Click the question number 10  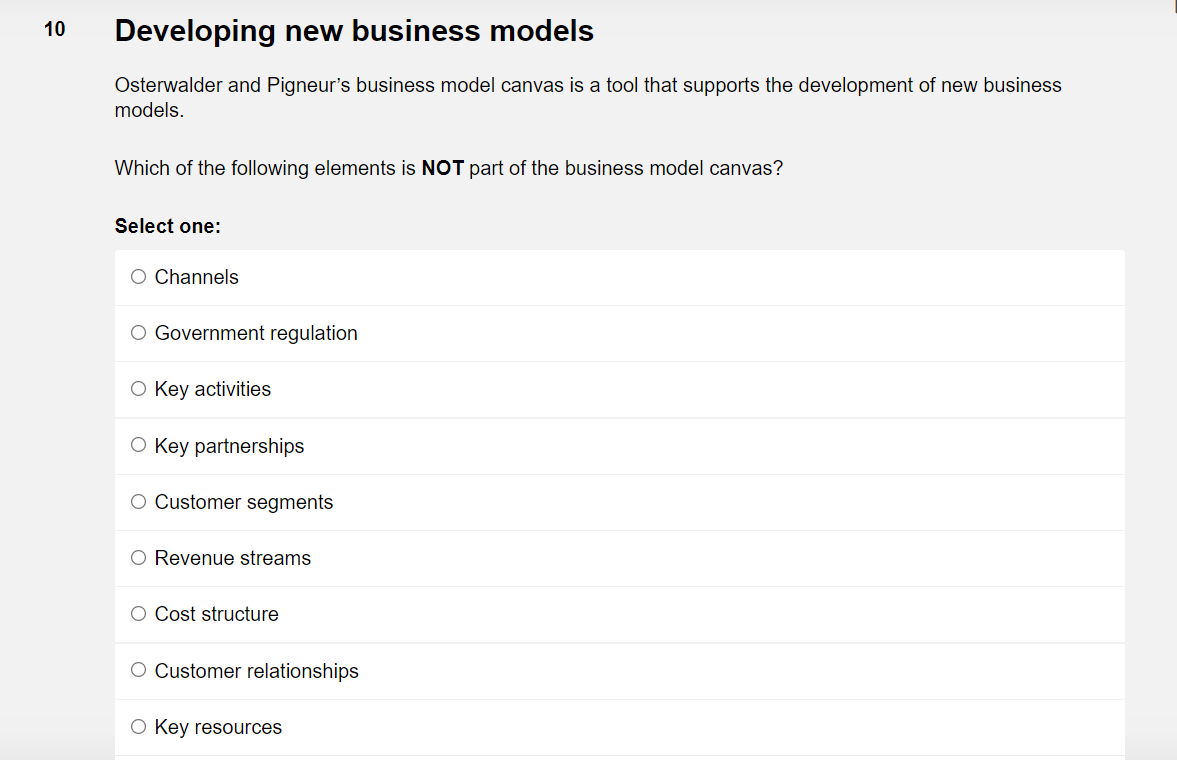click(54, 29)
